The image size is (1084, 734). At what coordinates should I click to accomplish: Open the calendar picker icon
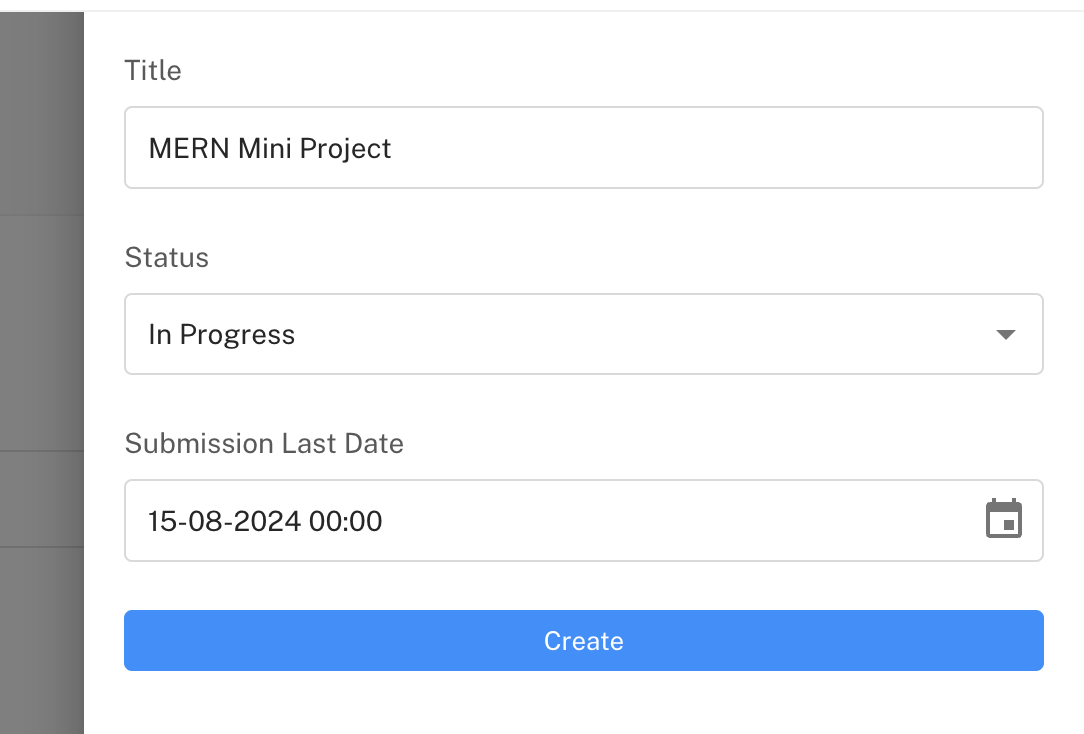coord(1003,520)
